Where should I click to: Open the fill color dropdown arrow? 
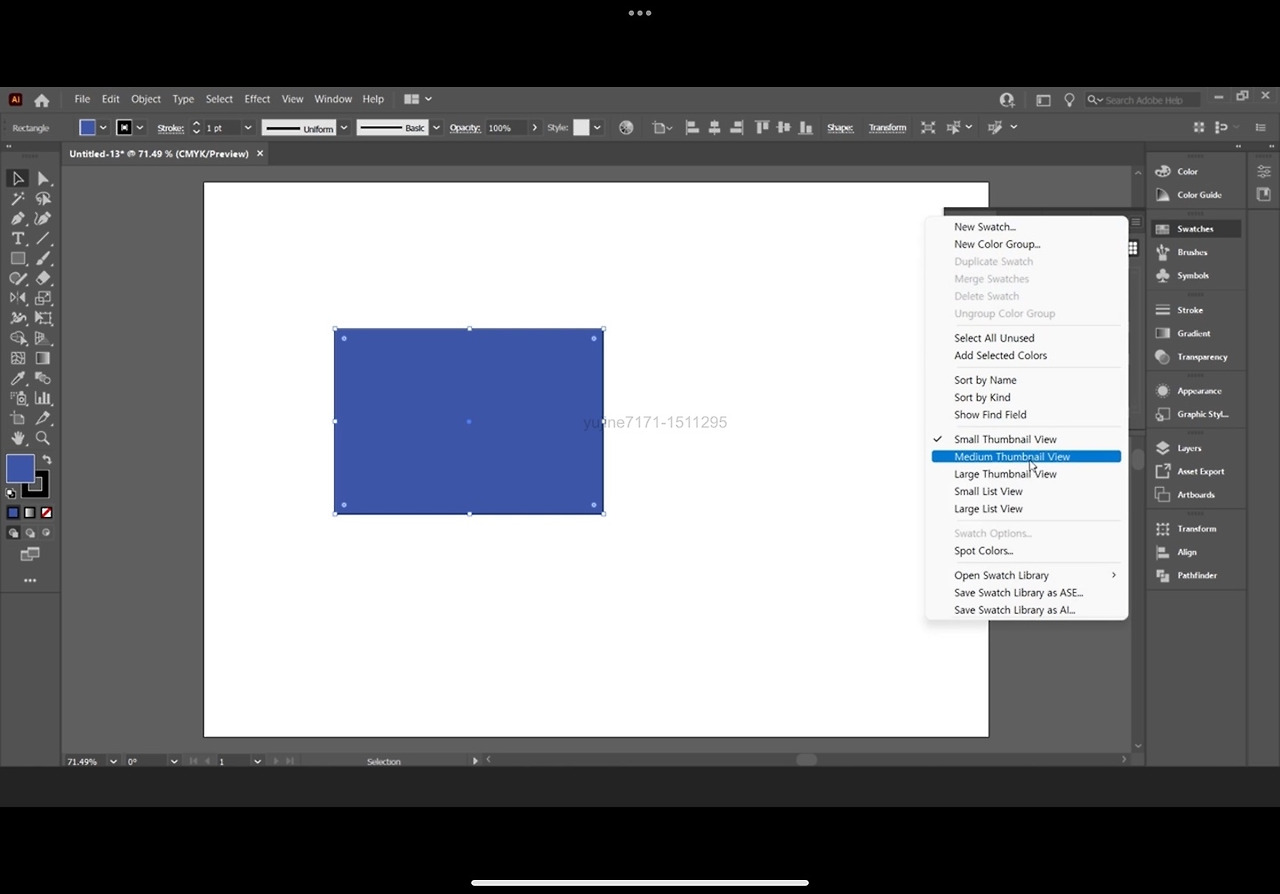pyautogui.click(x=103, y=128)
